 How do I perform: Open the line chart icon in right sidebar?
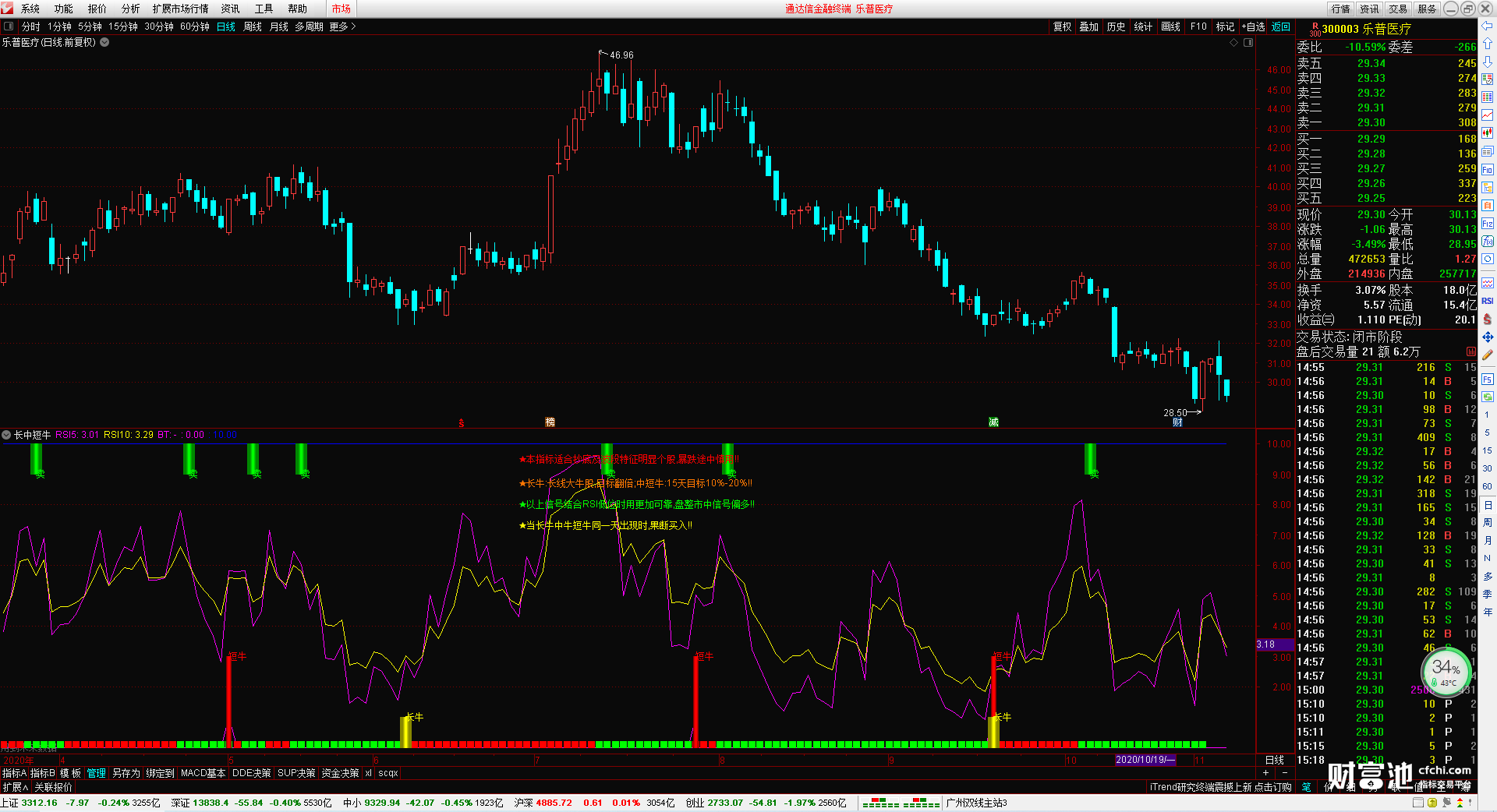click(1488, 115)
